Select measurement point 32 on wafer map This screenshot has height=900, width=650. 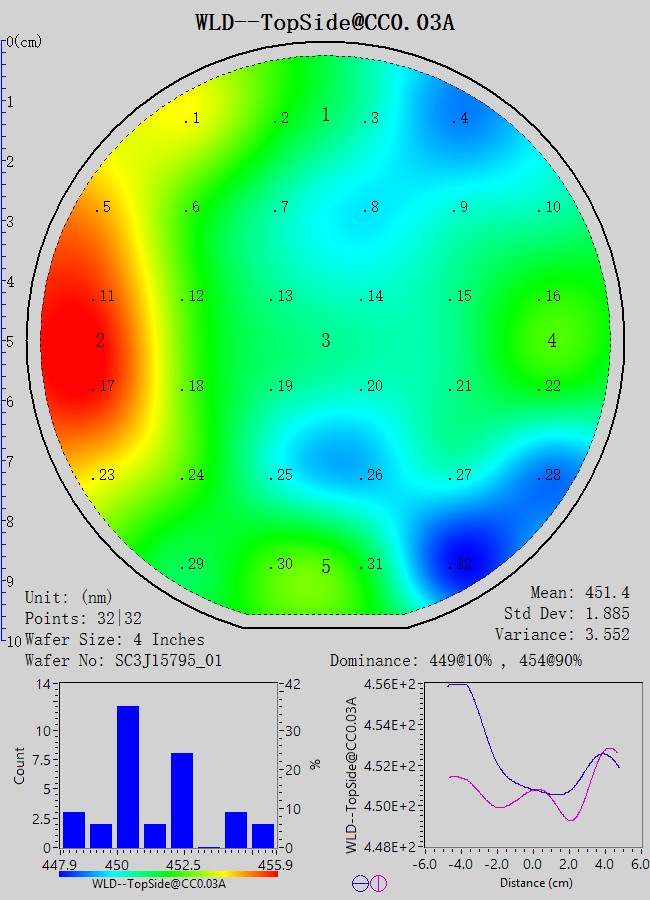tap(459, 565)
